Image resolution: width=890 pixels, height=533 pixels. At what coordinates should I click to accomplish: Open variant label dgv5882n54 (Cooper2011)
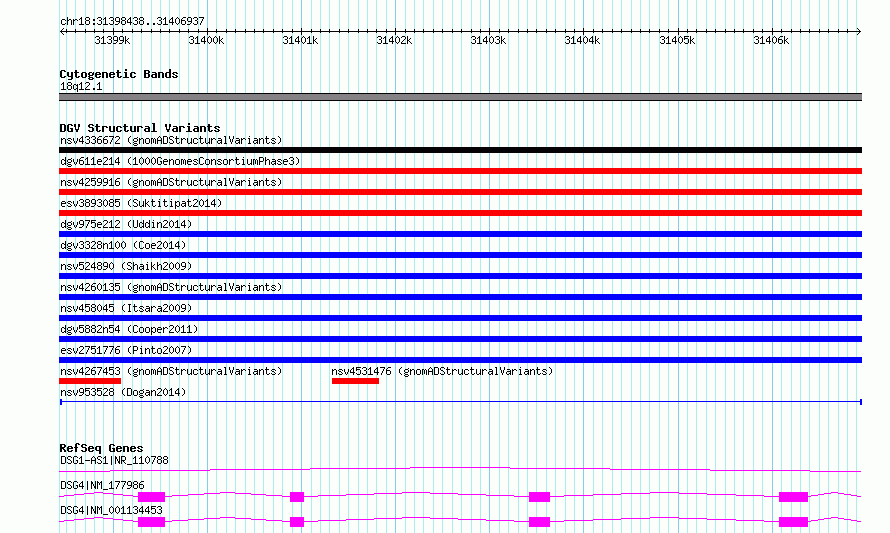pyautogui.click(x=129, y=329)
